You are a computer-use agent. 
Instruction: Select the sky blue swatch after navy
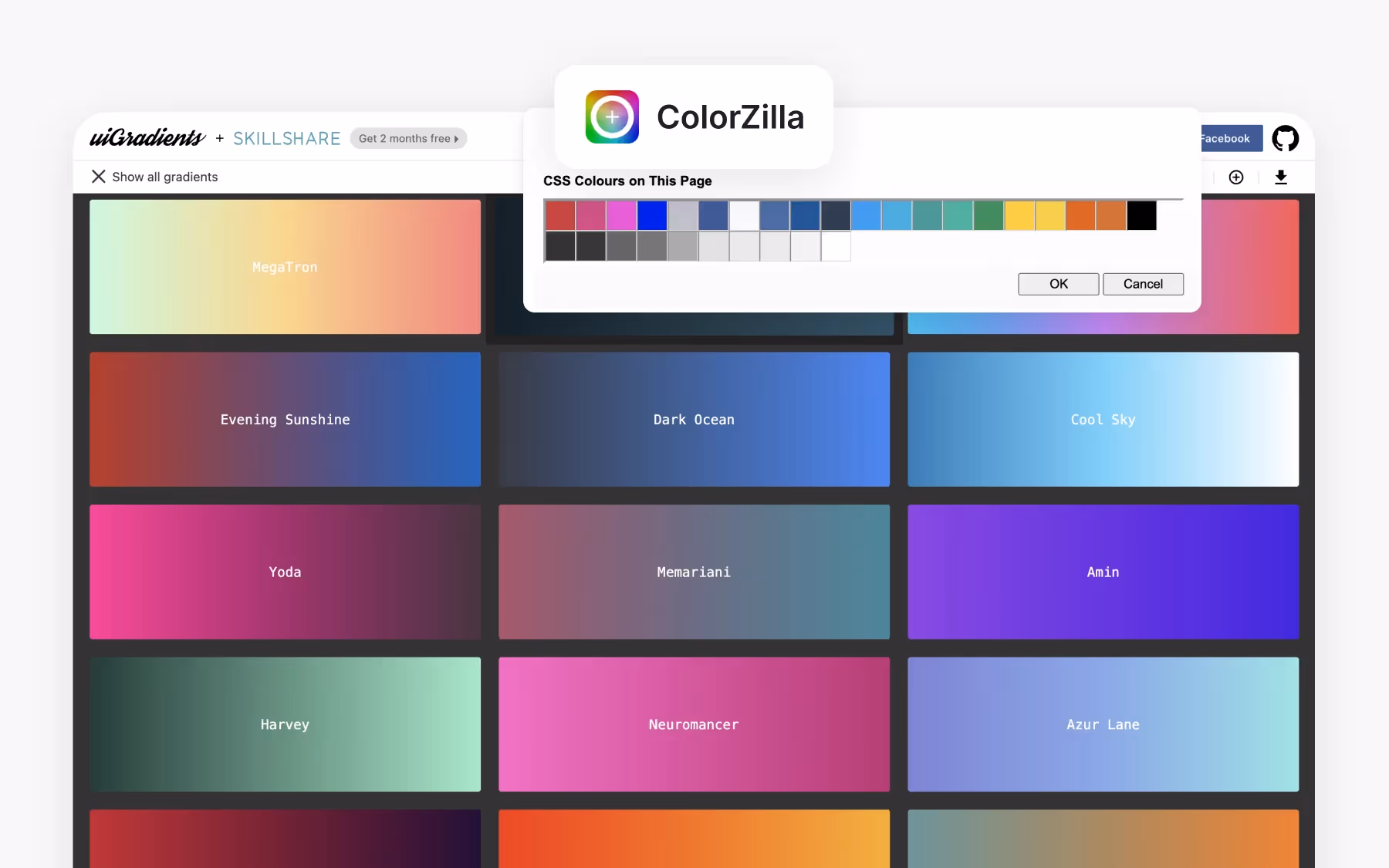tap(866, 215)
